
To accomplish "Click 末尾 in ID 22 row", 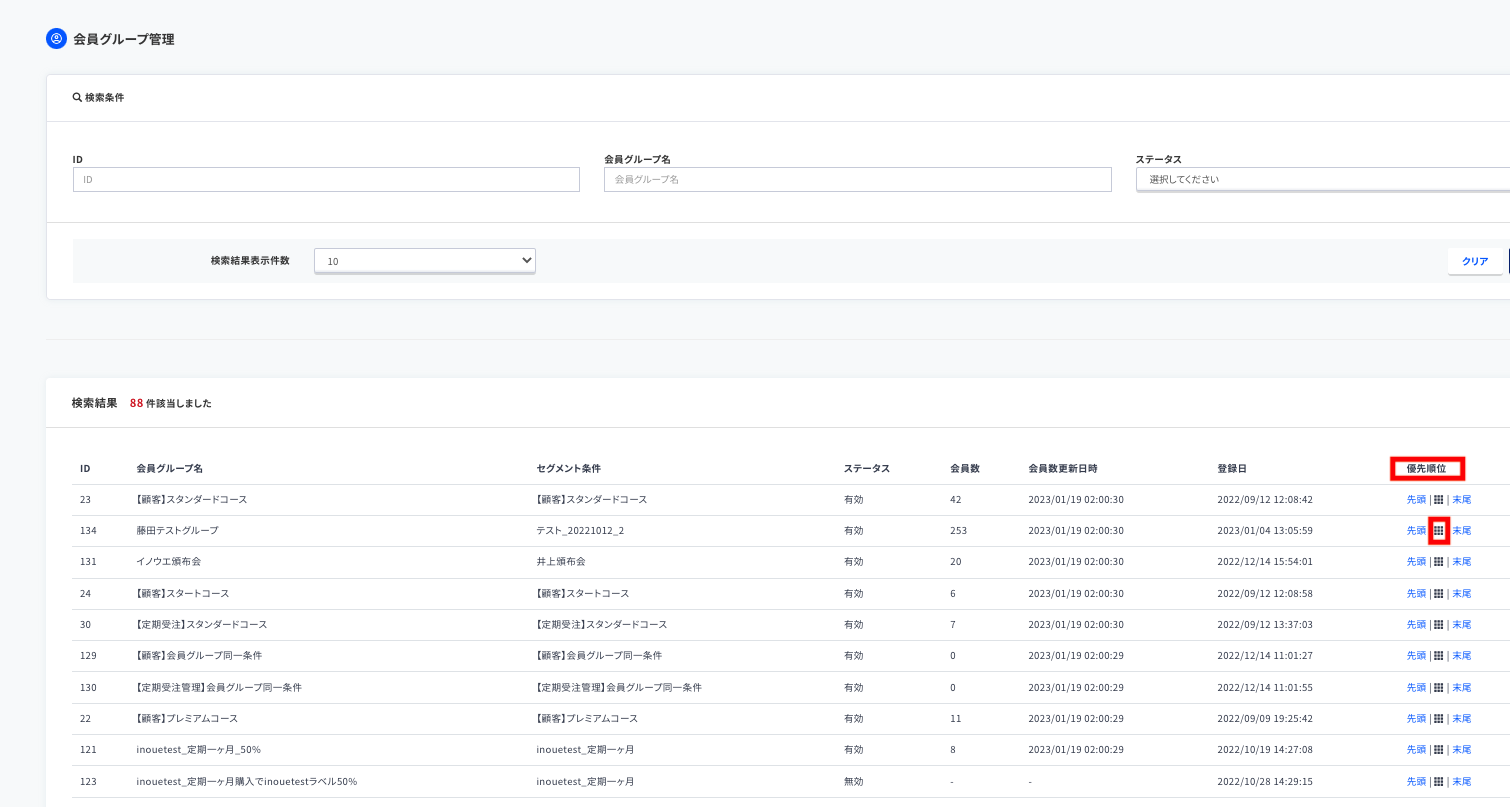I will point(1462,719).
